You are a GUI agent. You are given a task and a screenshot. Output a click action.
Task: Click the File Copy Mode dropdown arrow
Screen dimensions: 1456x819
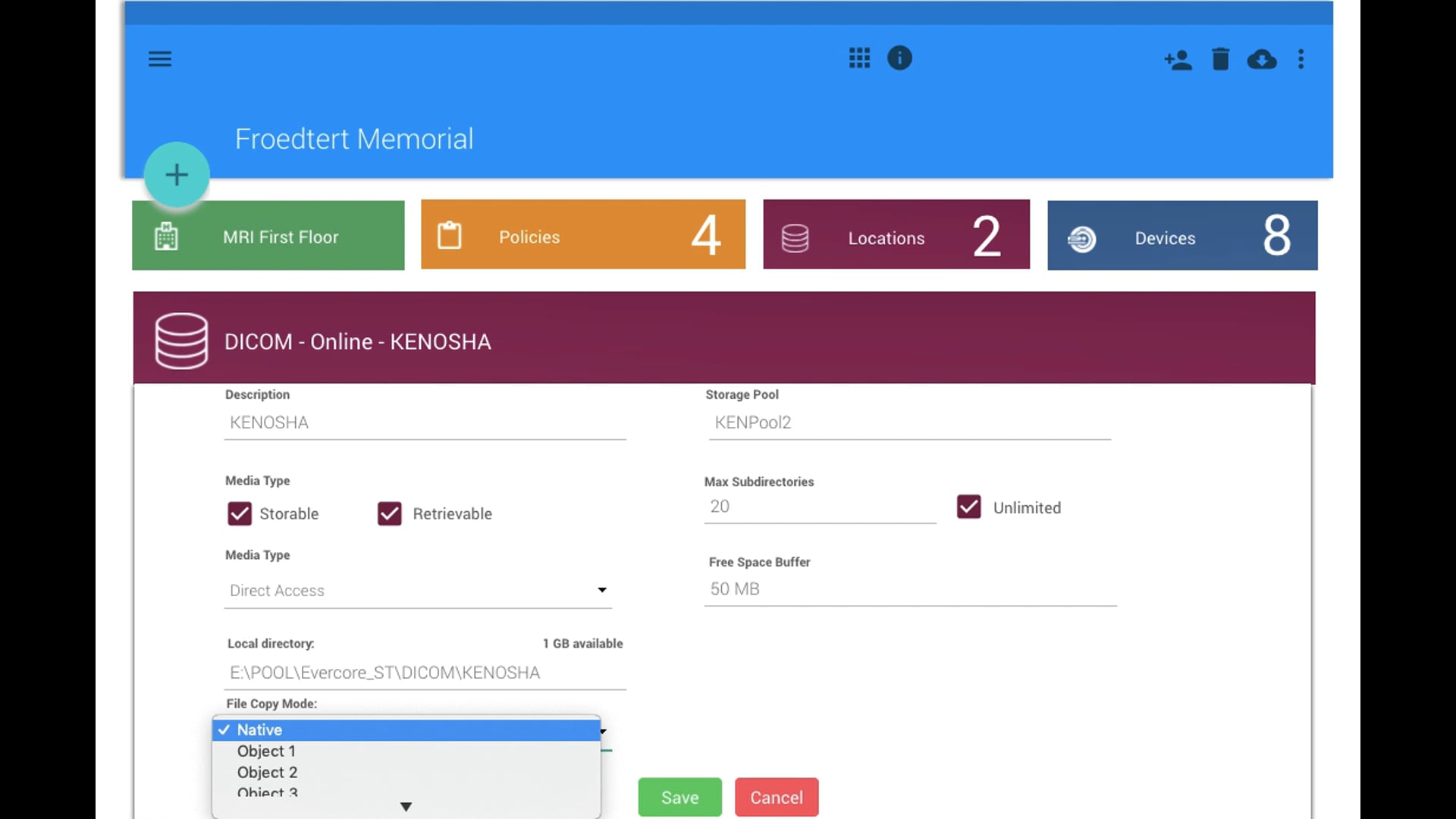(604, 732)
